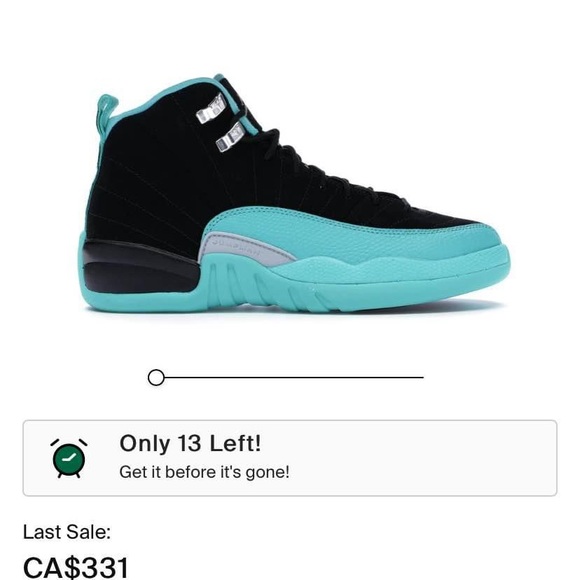The height and width of the screenshot is (580, 580).
Task: Click the upper silver lace eyelet on the shoe
Action: tap(211, 109)
